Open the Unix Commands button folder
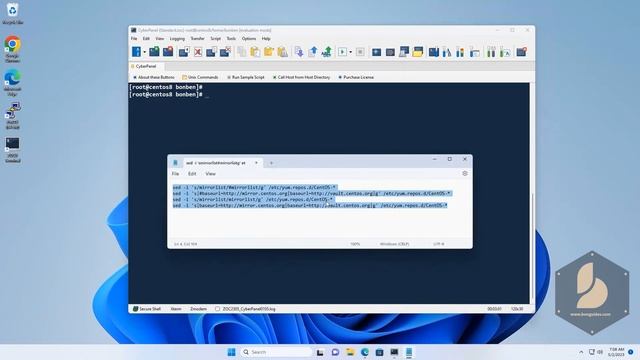 click(200, 77)
